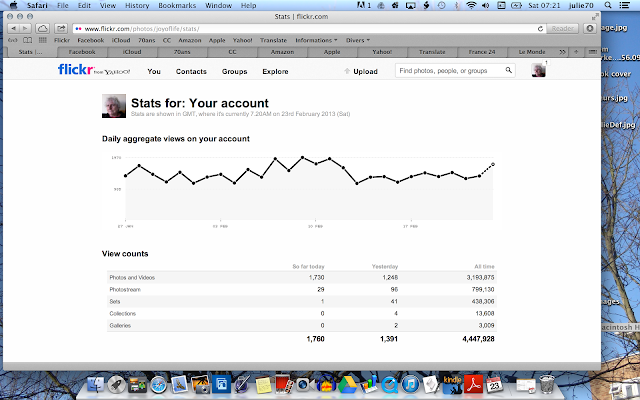Show Top Sites grid icon

[x=42, y=40]
